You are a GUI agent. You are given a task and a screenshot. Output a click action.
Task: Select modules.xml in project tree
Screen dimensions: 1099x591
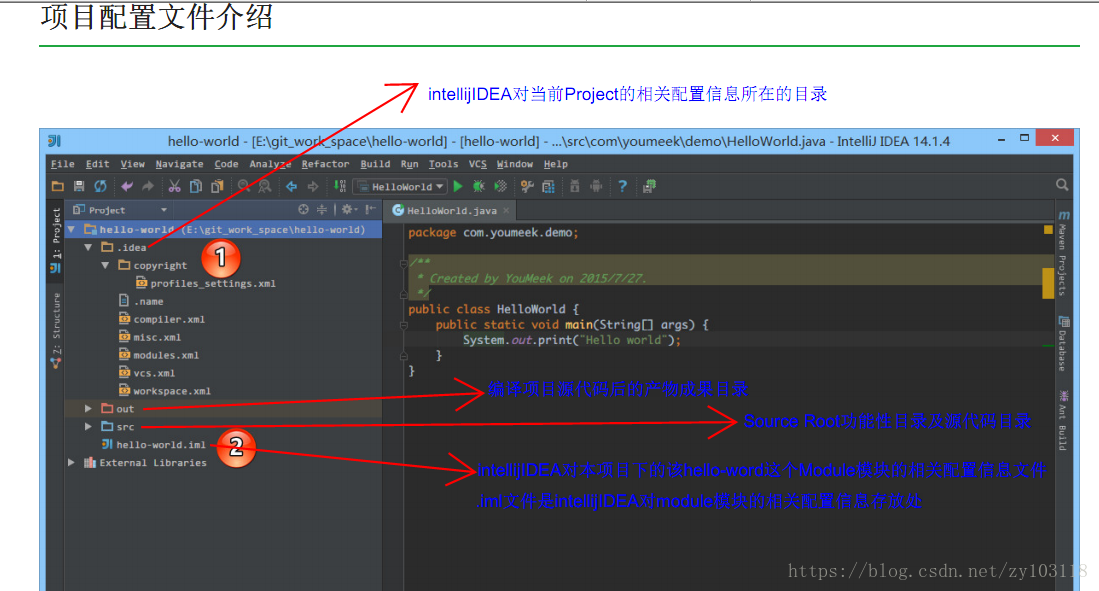159,355
